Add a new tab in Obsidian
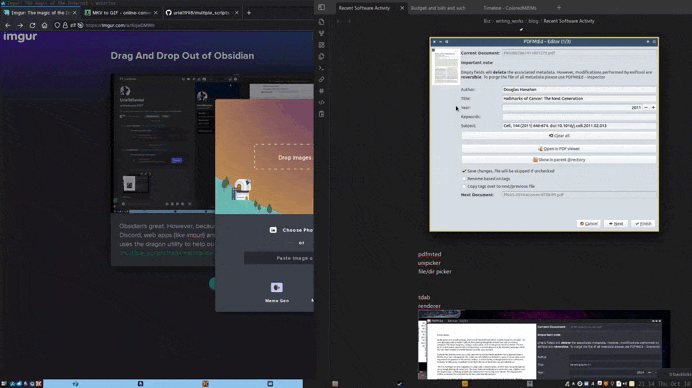This screenshot has height=388, width=692. pos(559,8)
